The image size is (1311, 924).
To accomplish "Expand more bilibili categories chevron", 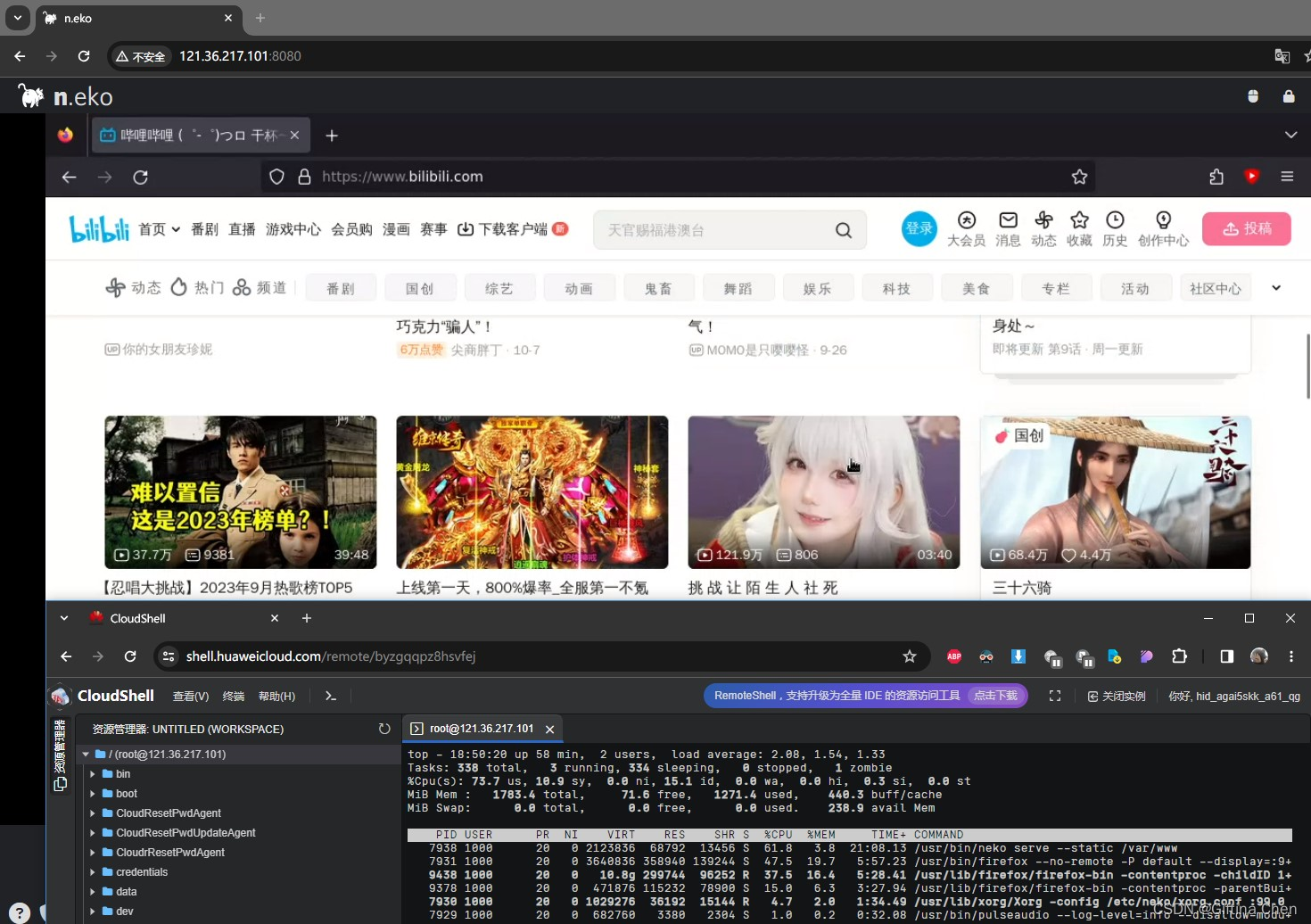I will pos(1276,288).
